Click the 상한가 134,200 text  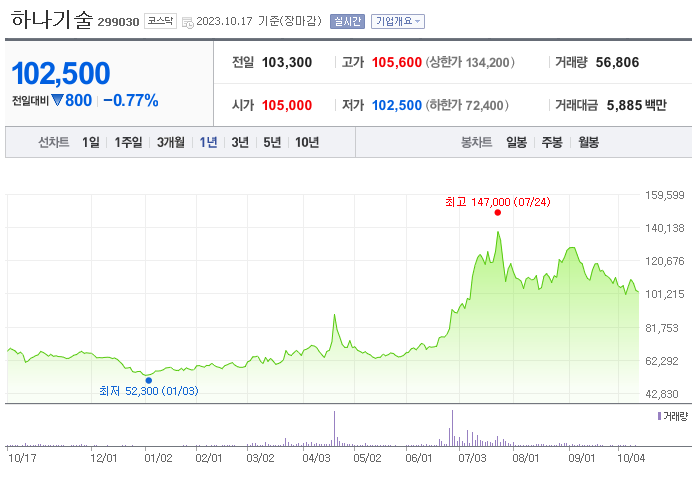click(x=470, y=62)
